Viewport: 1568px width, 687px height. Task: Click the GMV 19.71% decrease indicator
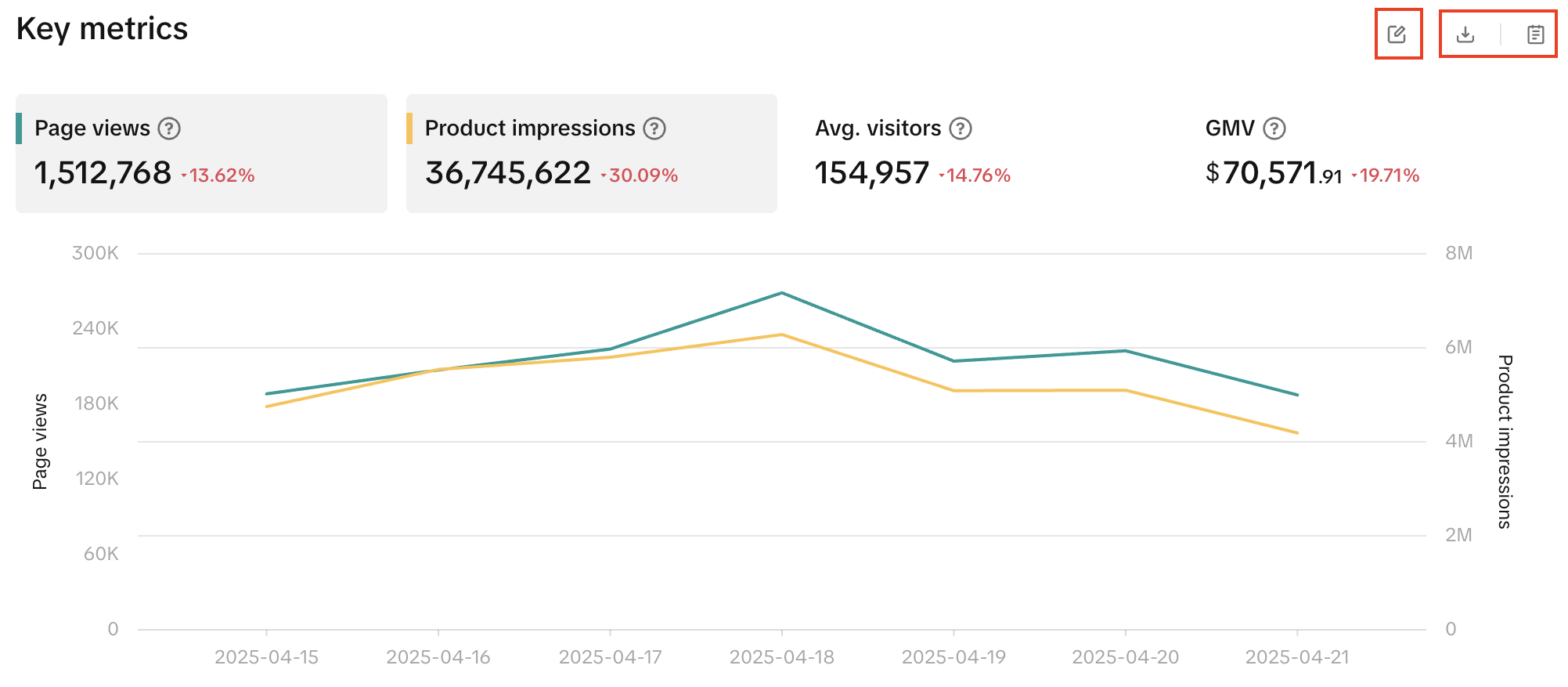point(1386,175)
